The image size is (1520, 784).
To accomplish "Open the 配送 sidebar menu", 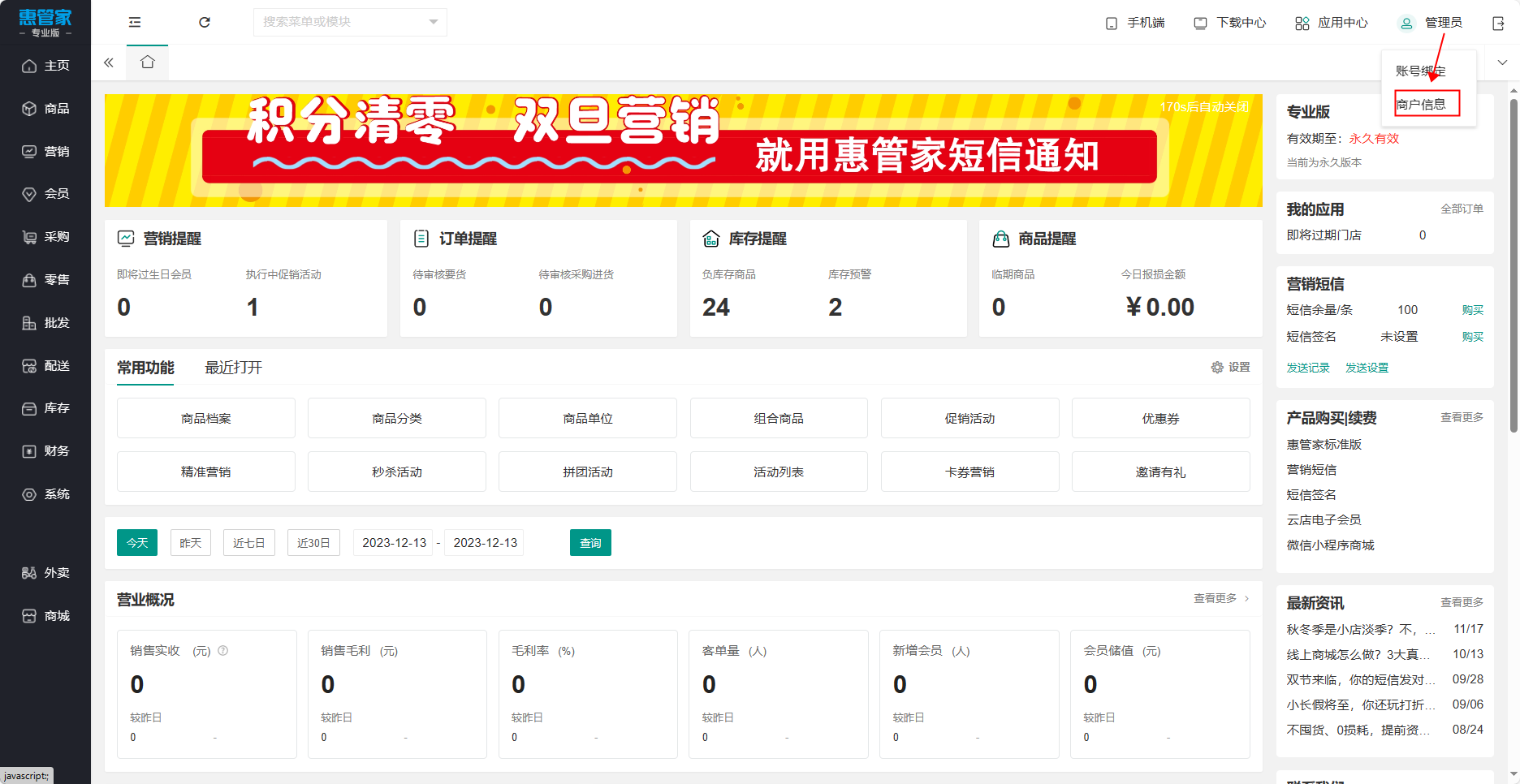I will (45, 366).
